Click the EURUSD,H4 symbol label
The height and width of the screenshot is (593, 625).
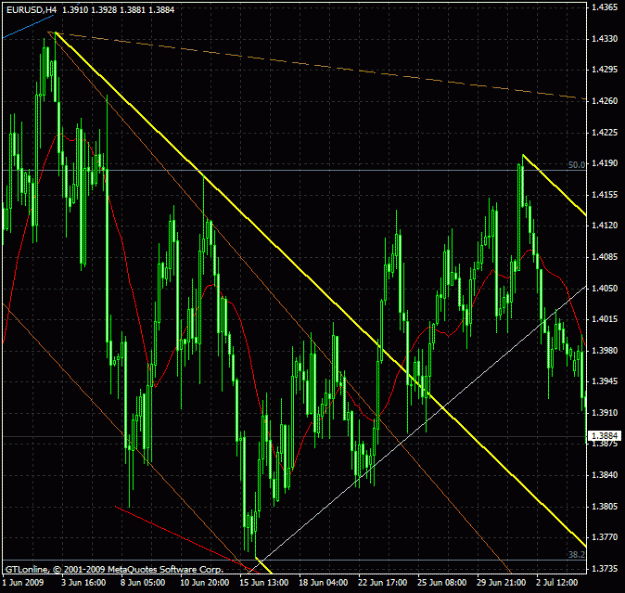31,10
